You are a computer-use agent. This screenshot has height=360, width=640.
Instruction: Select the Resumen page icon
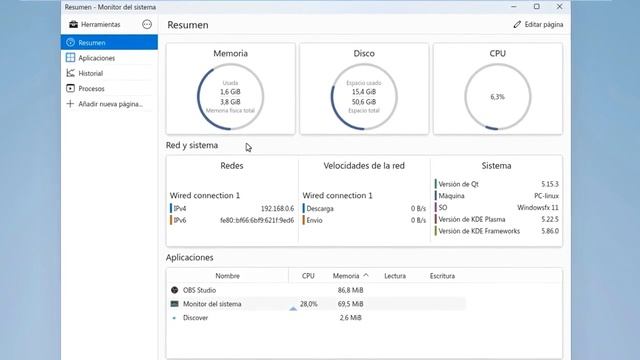coord(70,42)
